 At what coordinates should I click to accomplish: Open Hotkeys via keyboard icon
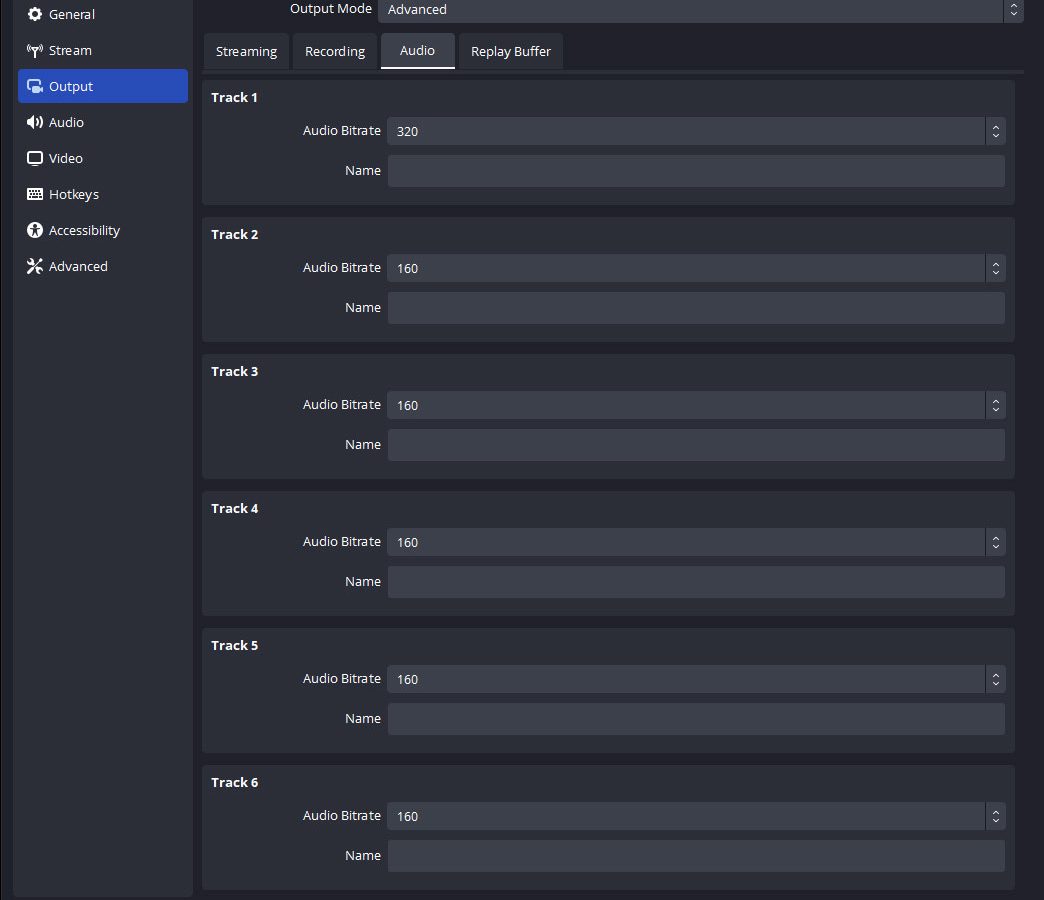[x=35, y=195]
